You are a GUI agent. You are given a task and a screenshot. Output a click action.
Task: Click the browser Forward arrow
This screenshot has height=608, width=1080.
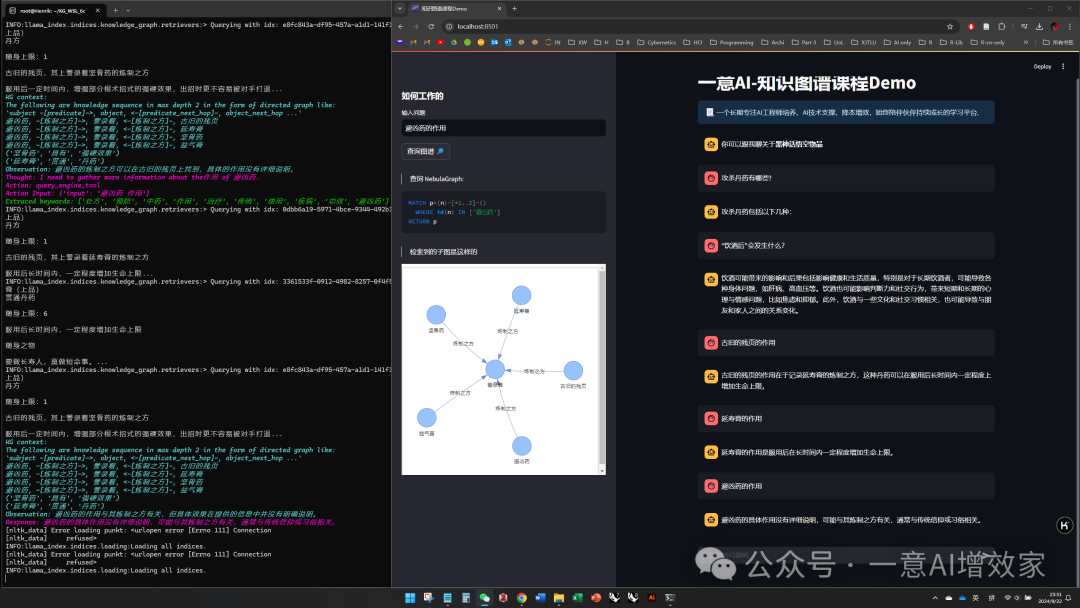[416, 26]
